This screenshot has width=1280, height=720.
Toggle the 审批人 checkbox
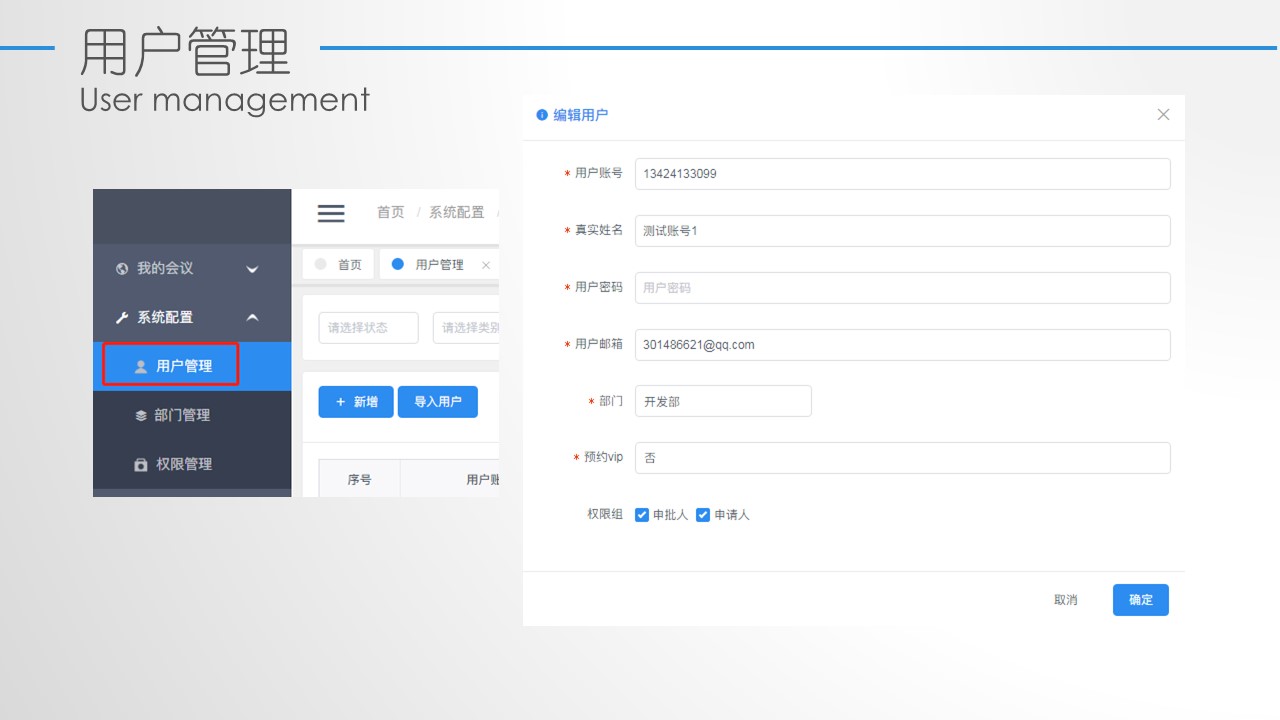coord(642,515)
